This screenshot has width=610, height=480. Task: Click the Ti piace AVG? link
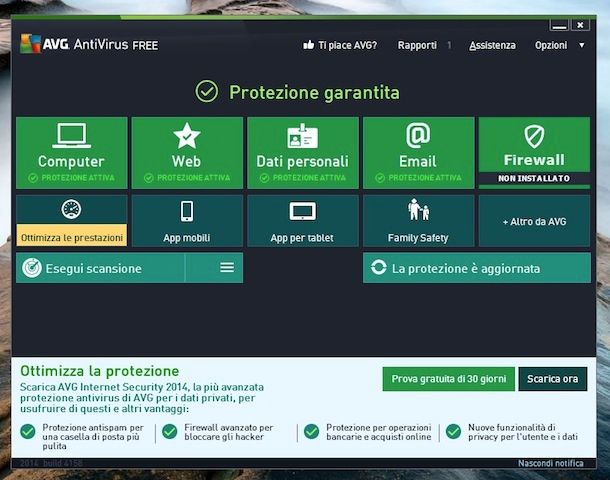click(347, 46)
